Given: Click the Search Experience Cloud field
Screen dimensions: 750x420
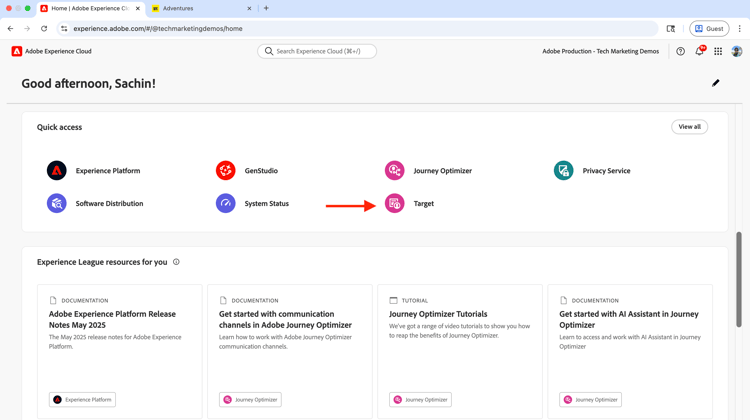Looking at the screenshot, I should click(317, 51).
